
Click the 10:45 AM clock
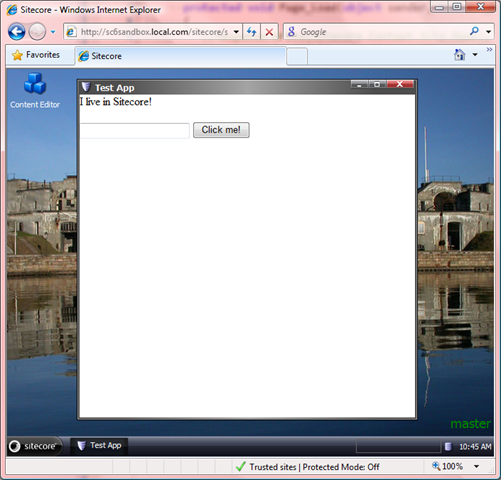[x=475, y=447]
